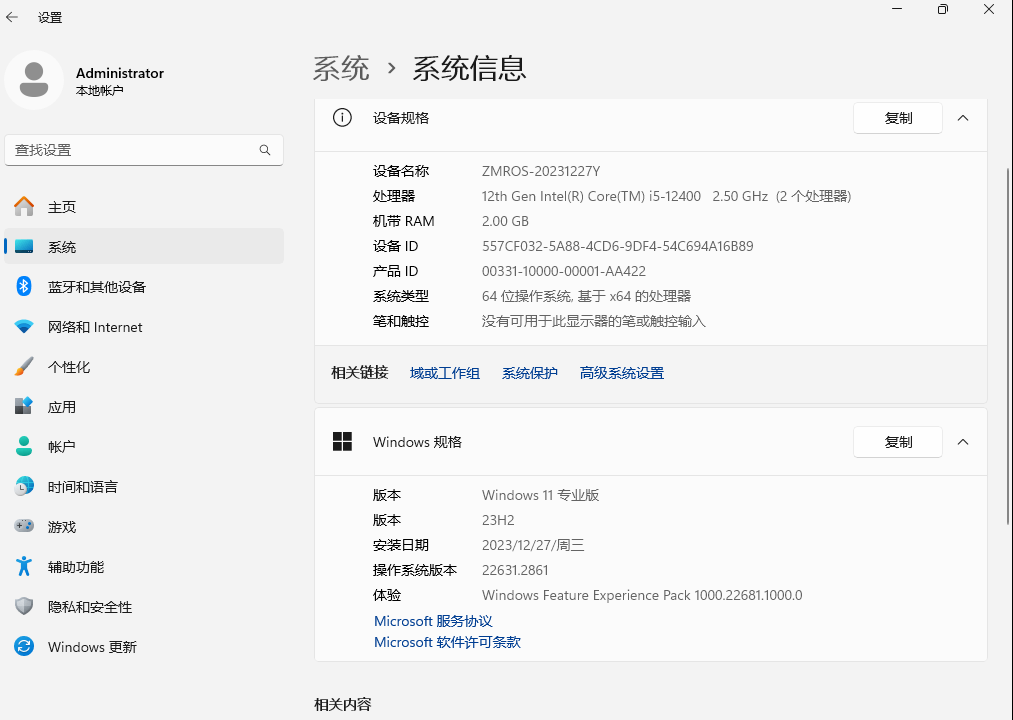1013x720 pixels.
Task: Click the version value 23H2
Action: coord(498,520)
